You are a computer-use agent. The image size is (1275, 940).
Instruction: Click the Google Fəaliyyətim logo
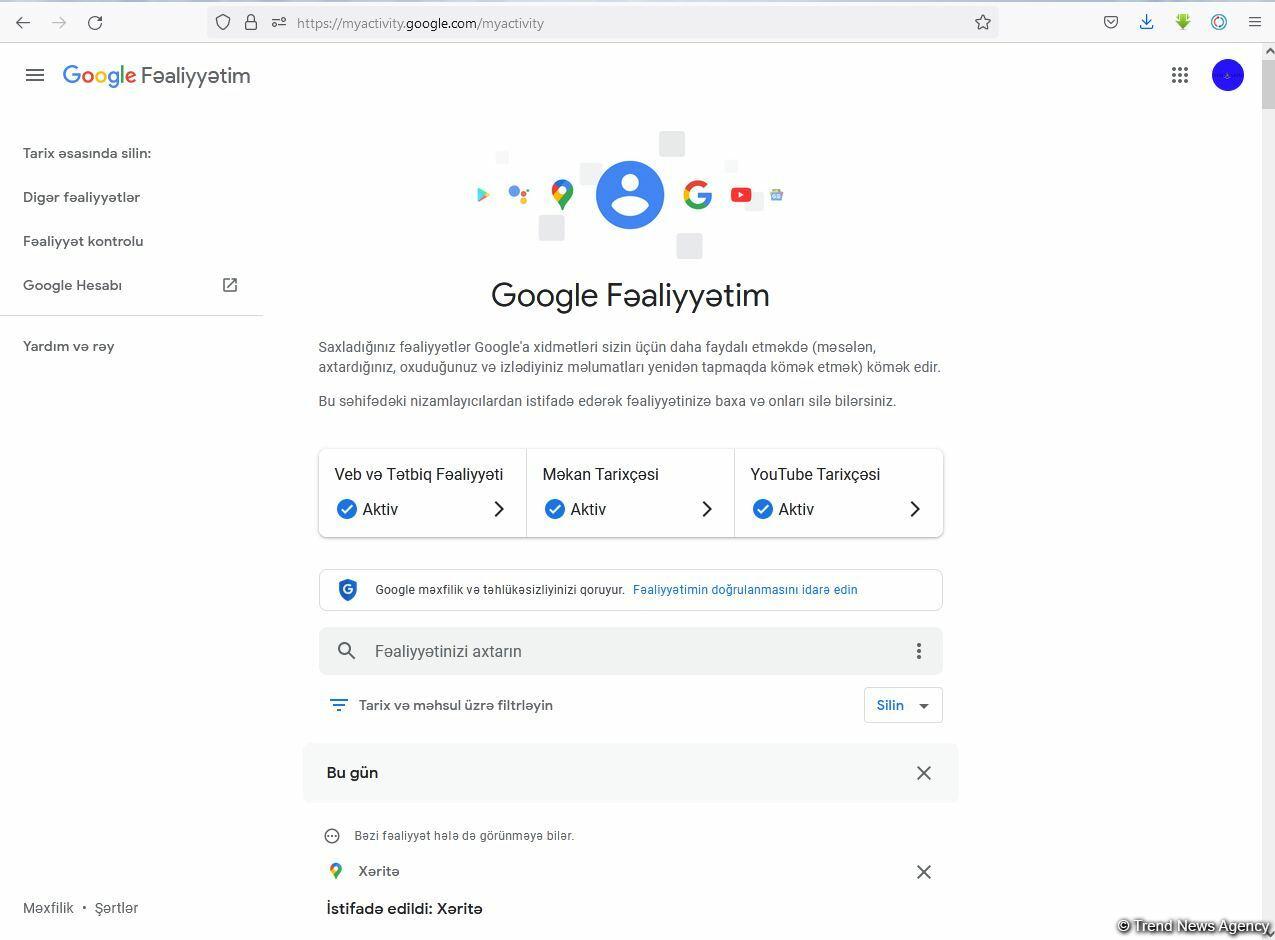pos(157,76)
